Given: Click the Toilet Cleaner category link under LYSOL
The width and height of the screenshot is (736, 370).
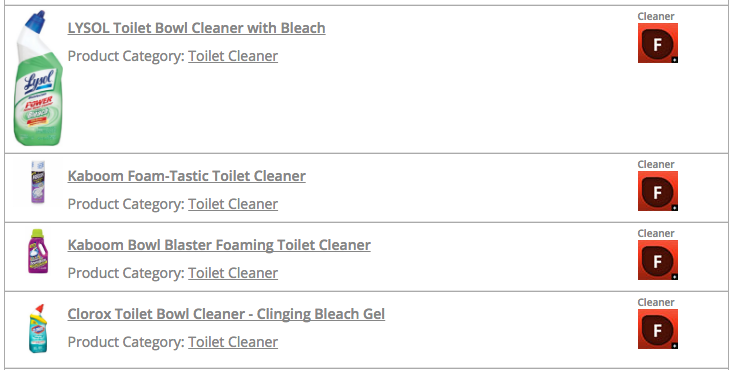Looking at the screenshot, I should pos(233,56).
